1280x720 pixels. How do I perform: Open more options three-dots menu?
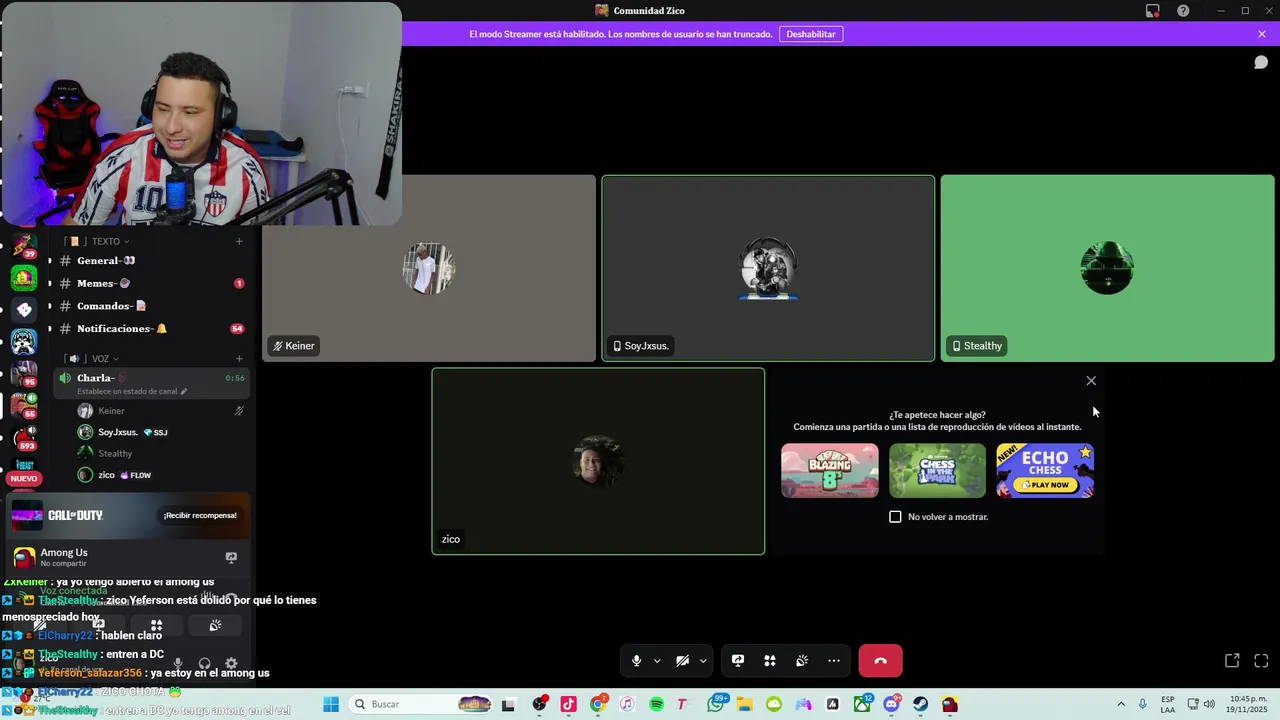[x=834, y=661]
